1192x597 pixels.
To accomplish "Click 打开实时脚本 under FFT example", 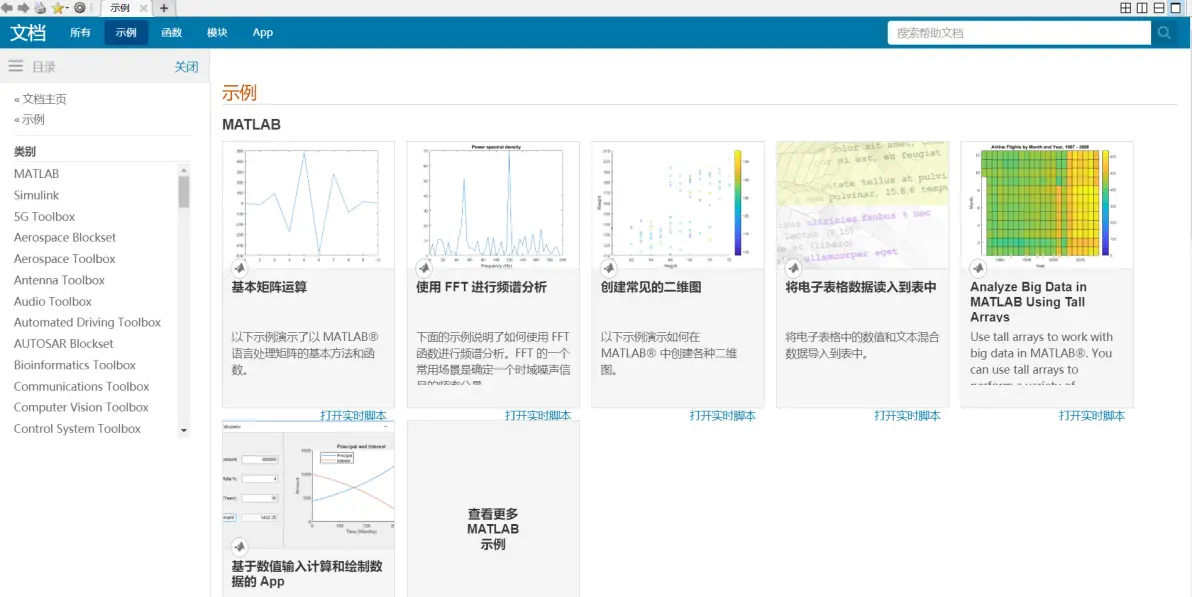I will point(537,415).
